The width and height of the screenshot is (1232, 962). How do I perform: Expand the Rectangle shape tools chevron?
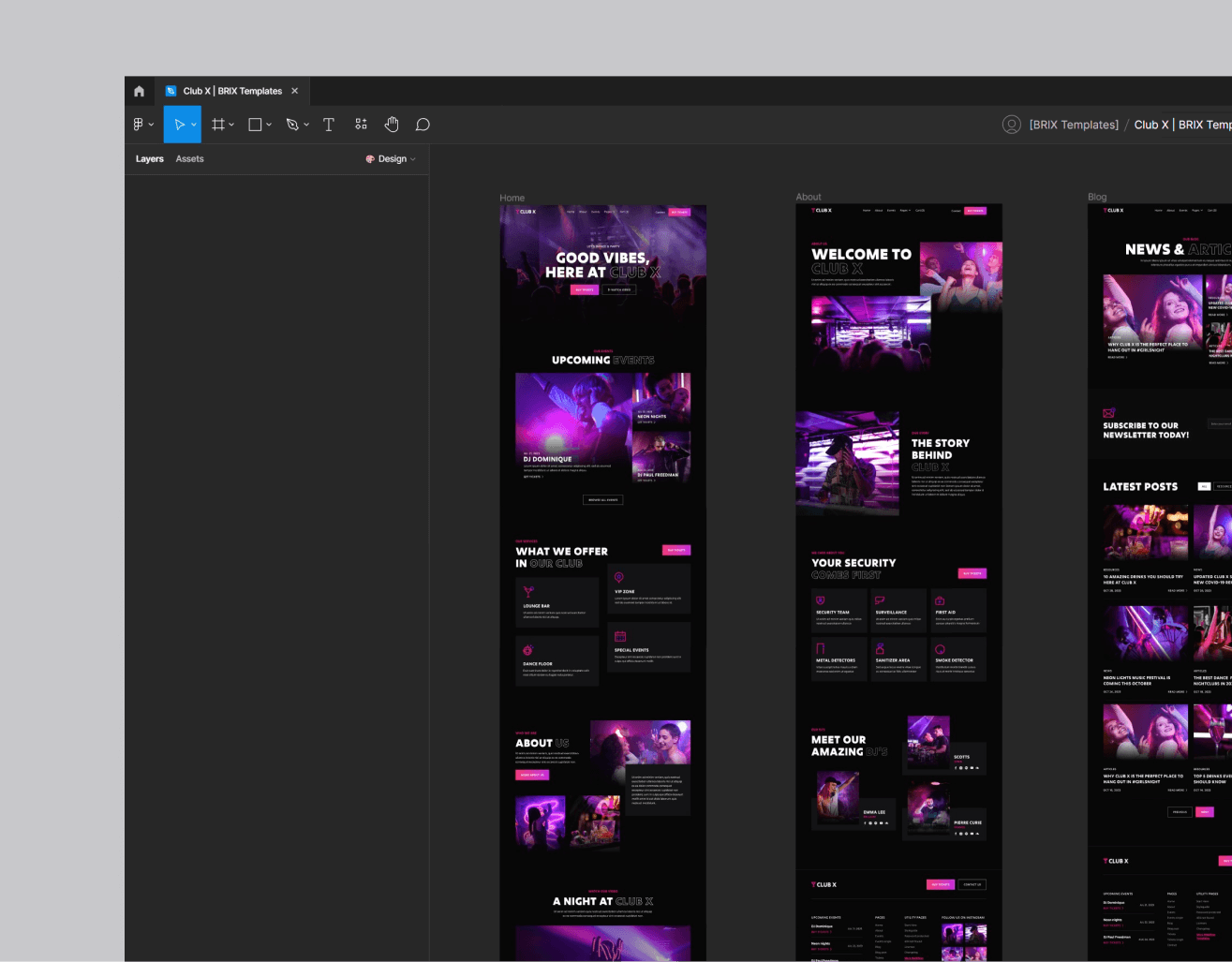click(x=269, y=125)
